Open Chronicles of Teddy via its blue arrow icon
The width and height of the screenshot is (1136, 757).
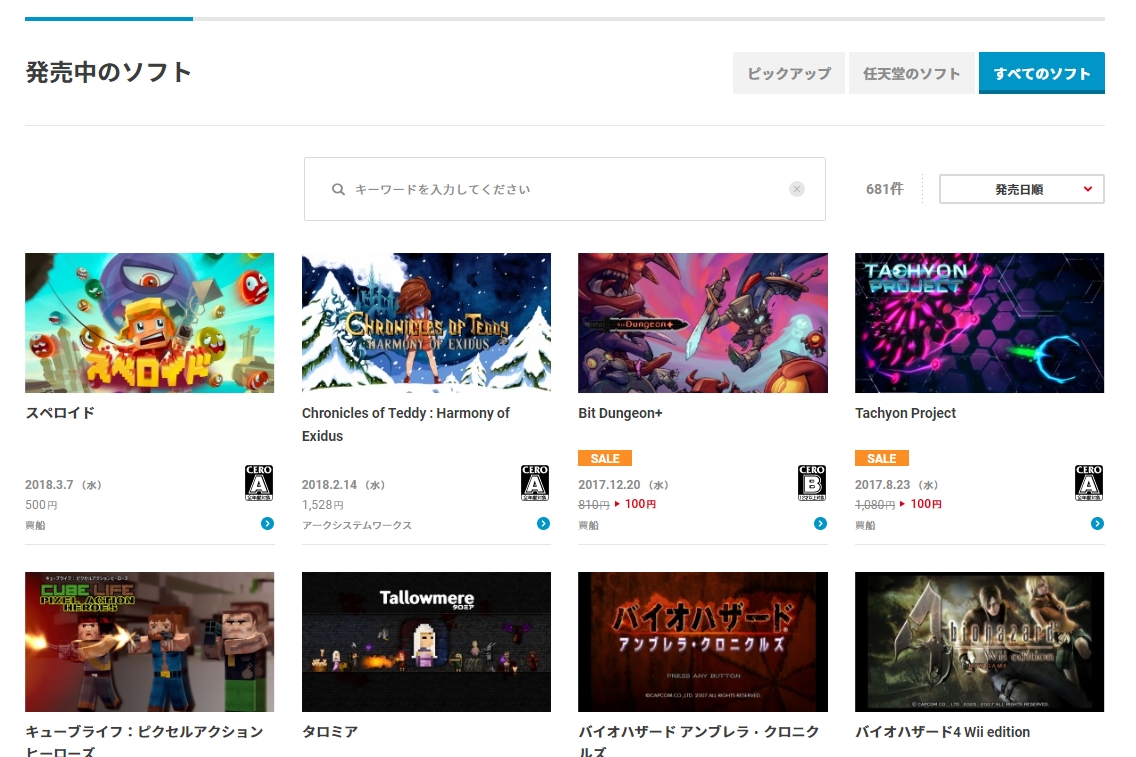click(x=543, y=523)
